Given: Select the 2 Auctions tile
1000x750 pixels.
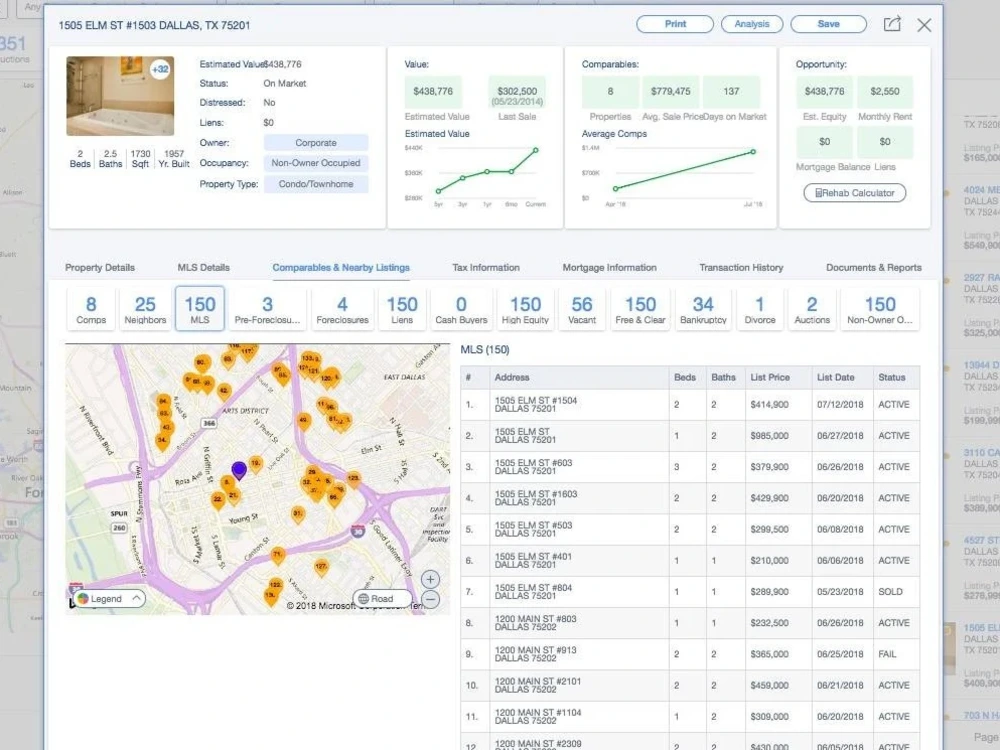Looking at the screenshot, I should coord(812,309).
